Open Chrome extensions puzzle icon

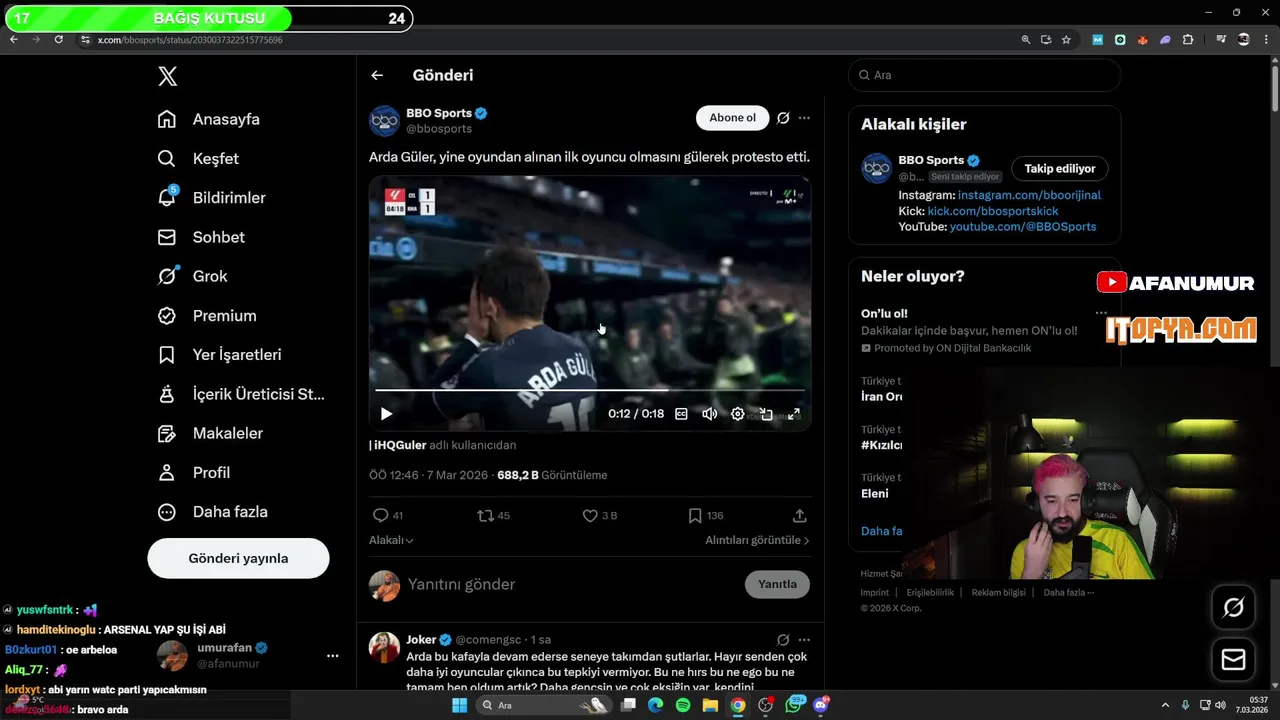click(1188, 40)
